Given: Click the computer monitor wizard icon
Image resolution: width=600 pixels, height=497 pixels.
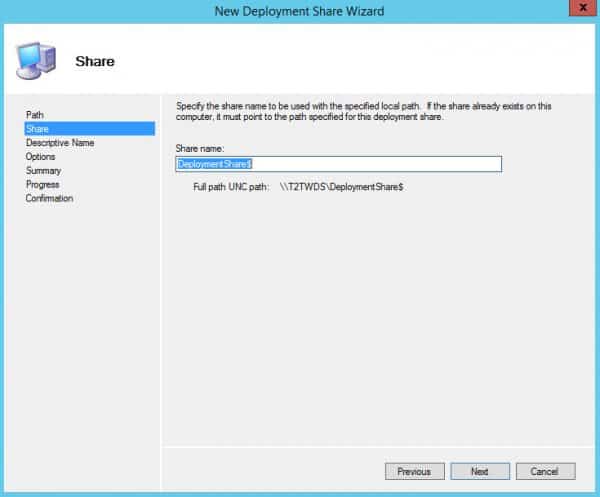Looking at the screenshot, I should (36, 60).
